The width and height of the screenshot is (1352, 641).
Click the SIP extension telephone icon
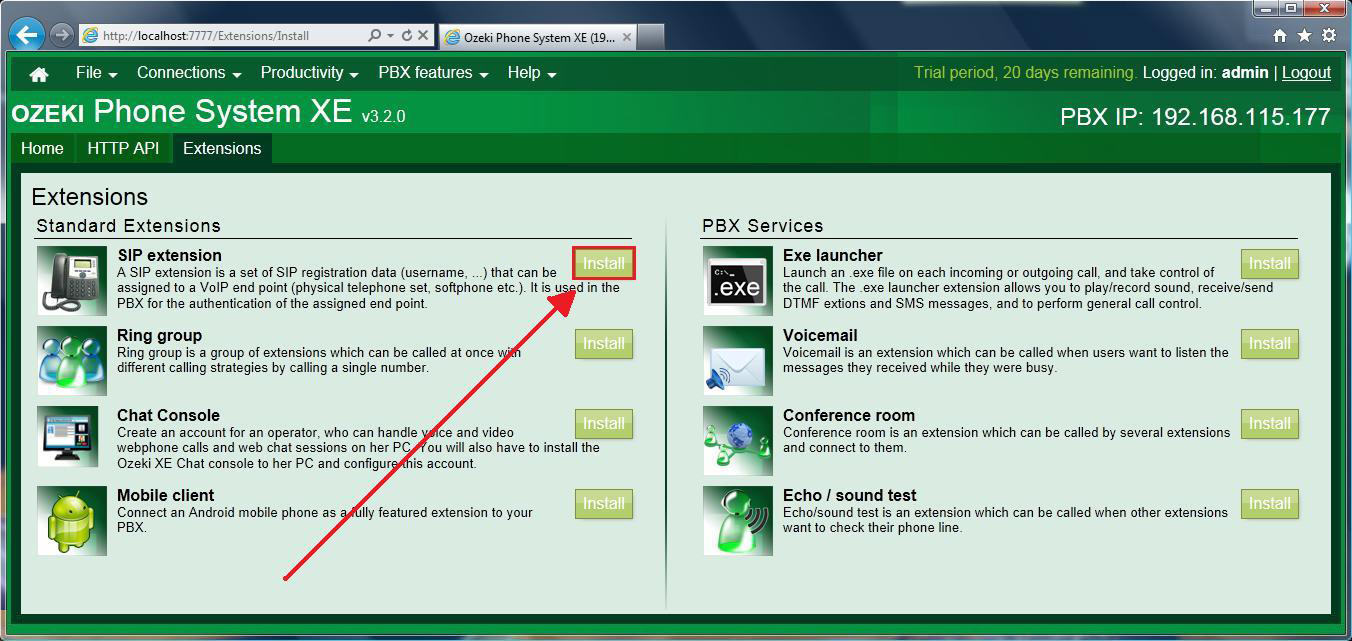tap(72, 281)
